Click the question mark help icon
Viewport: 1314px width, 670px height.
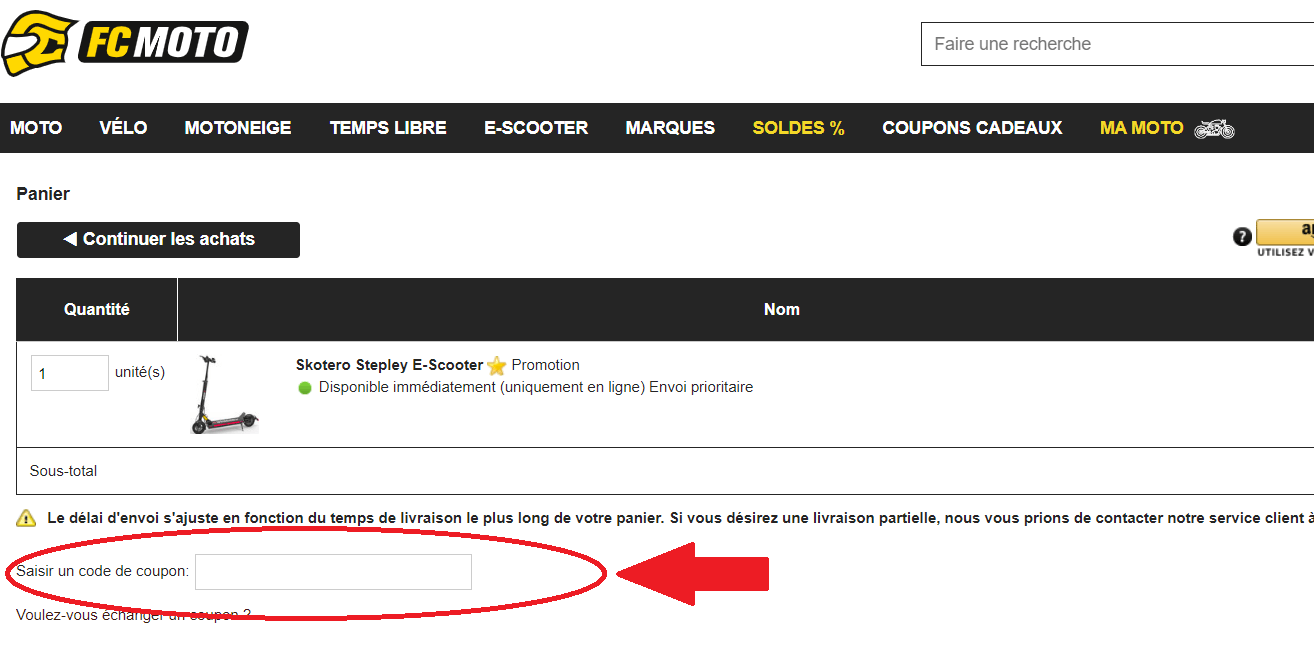pos(1242,237)
